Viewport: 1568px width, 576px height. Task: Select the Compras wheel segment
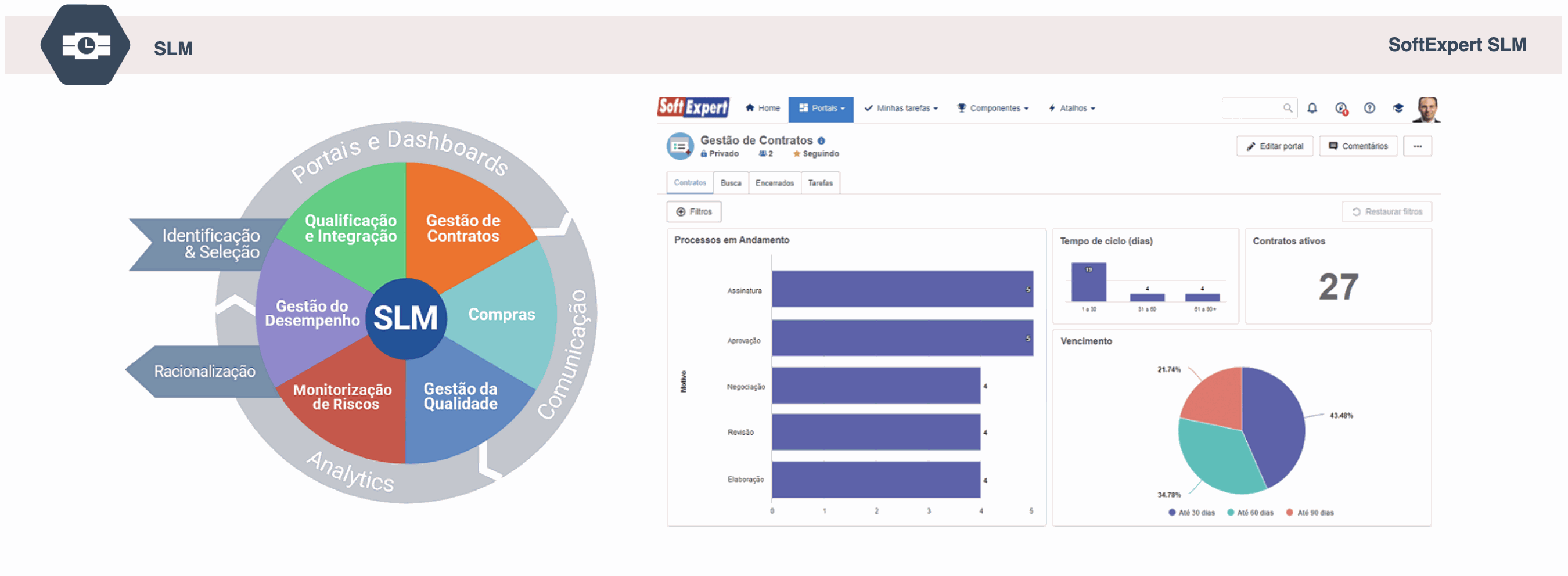pyautogui.click(x=502, y=315)
